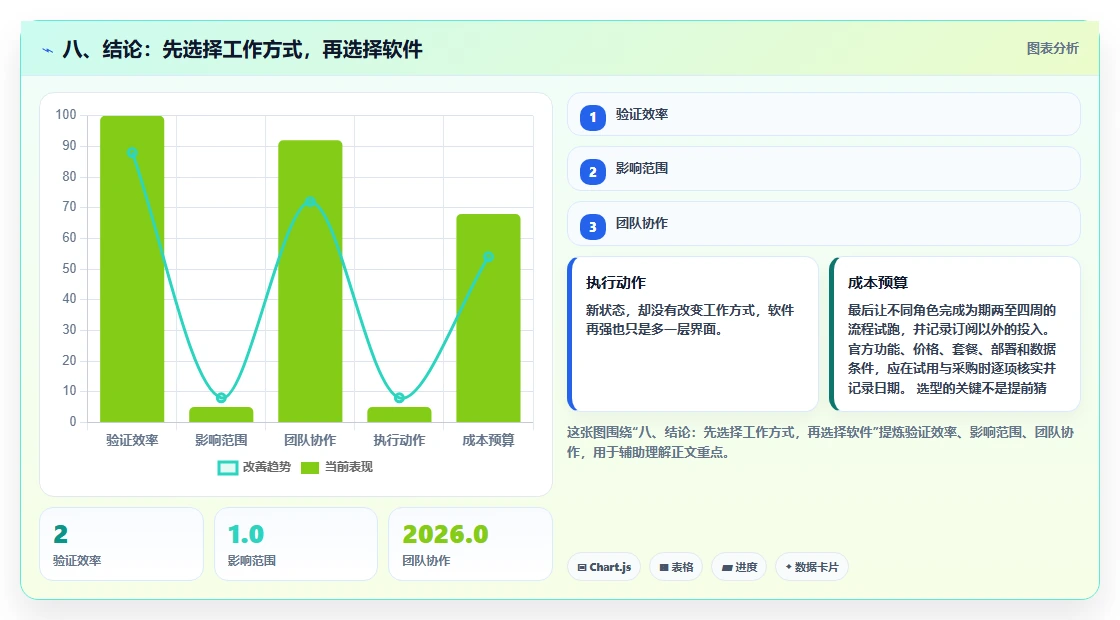Click the 执行动作 x-axis label

tap(399, 440)
